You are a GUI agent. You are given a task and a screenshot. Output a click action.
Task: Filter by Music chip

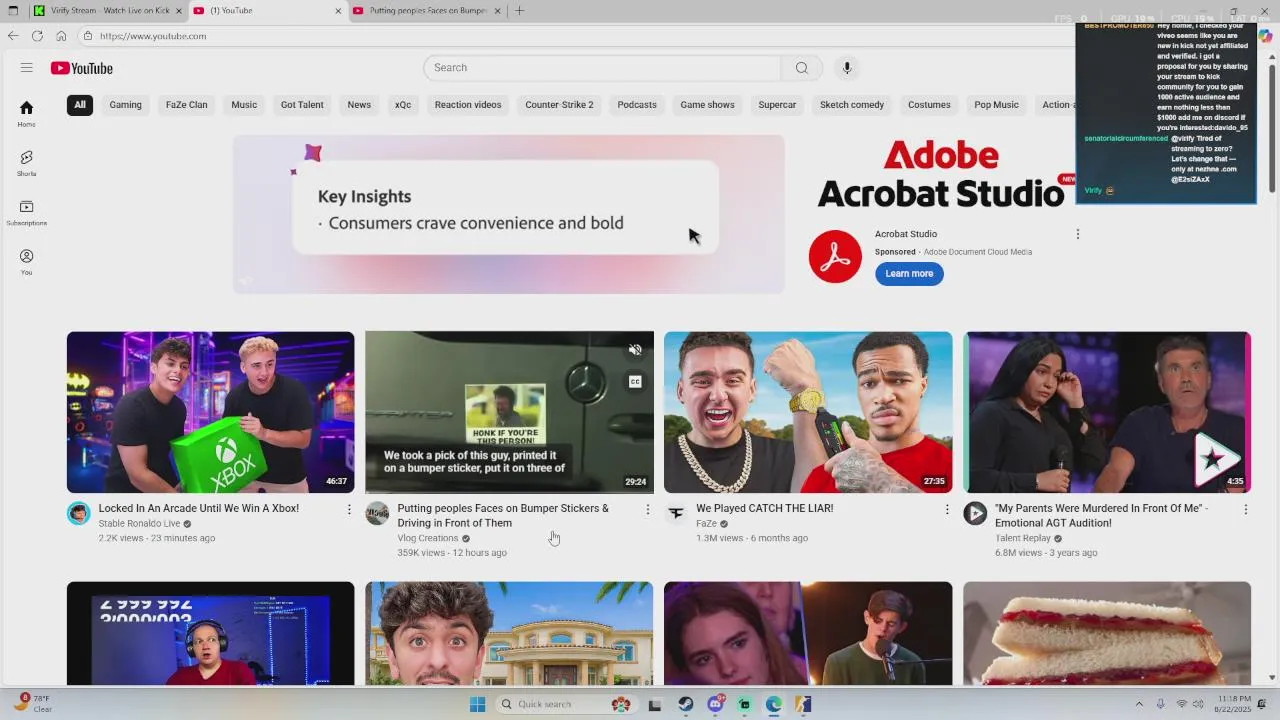(x=244, y=105)
